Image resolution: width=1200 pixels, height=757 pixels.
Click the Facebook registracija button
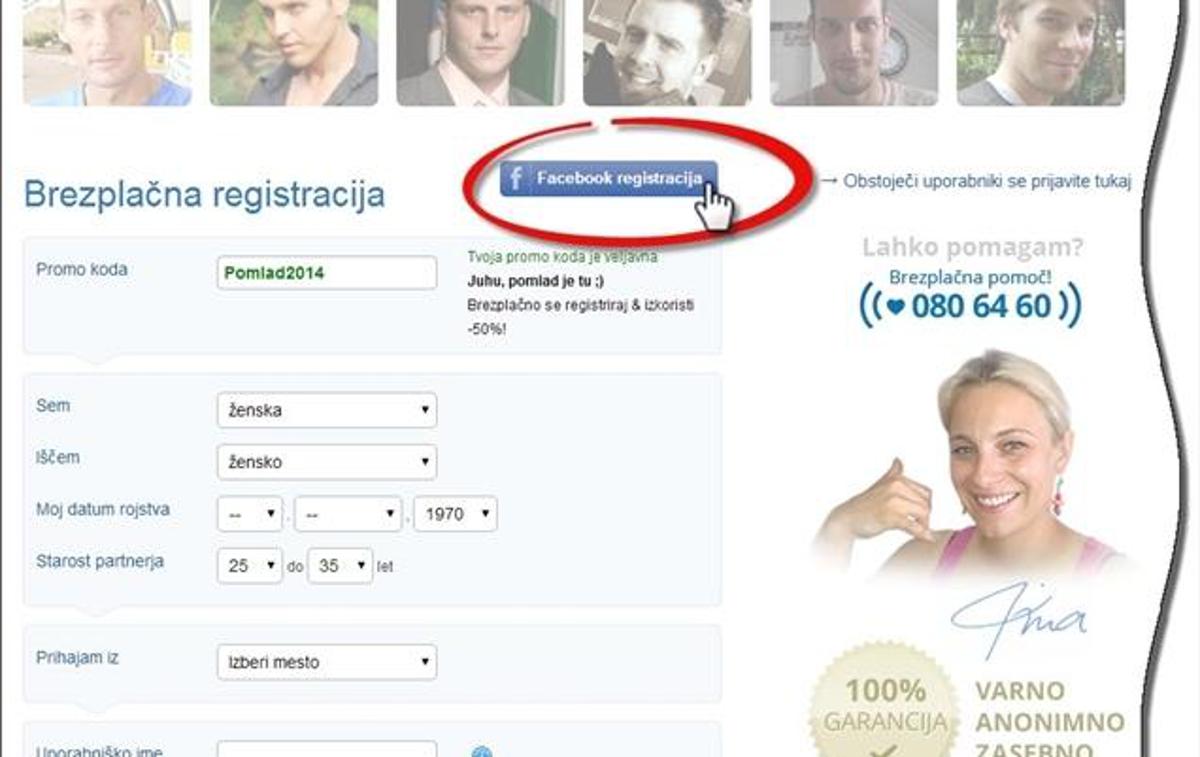point(609,178)
